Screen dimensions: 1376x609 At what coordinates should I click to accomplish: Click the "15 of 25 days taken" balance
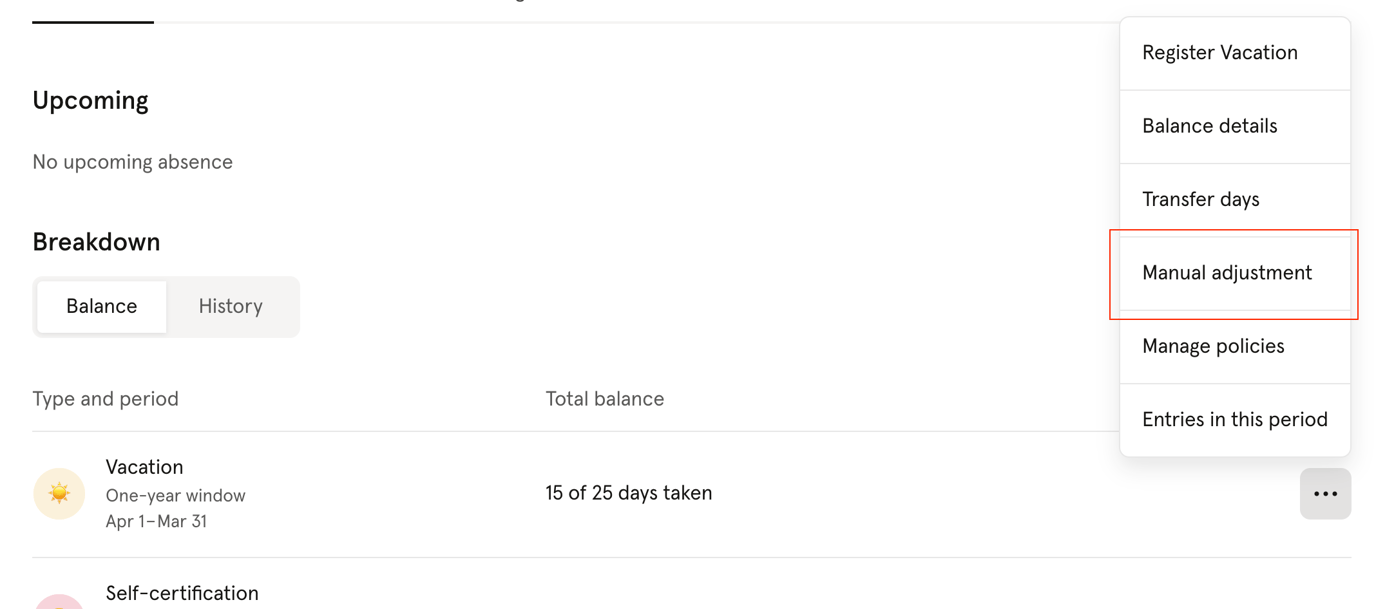pos(629,493)
